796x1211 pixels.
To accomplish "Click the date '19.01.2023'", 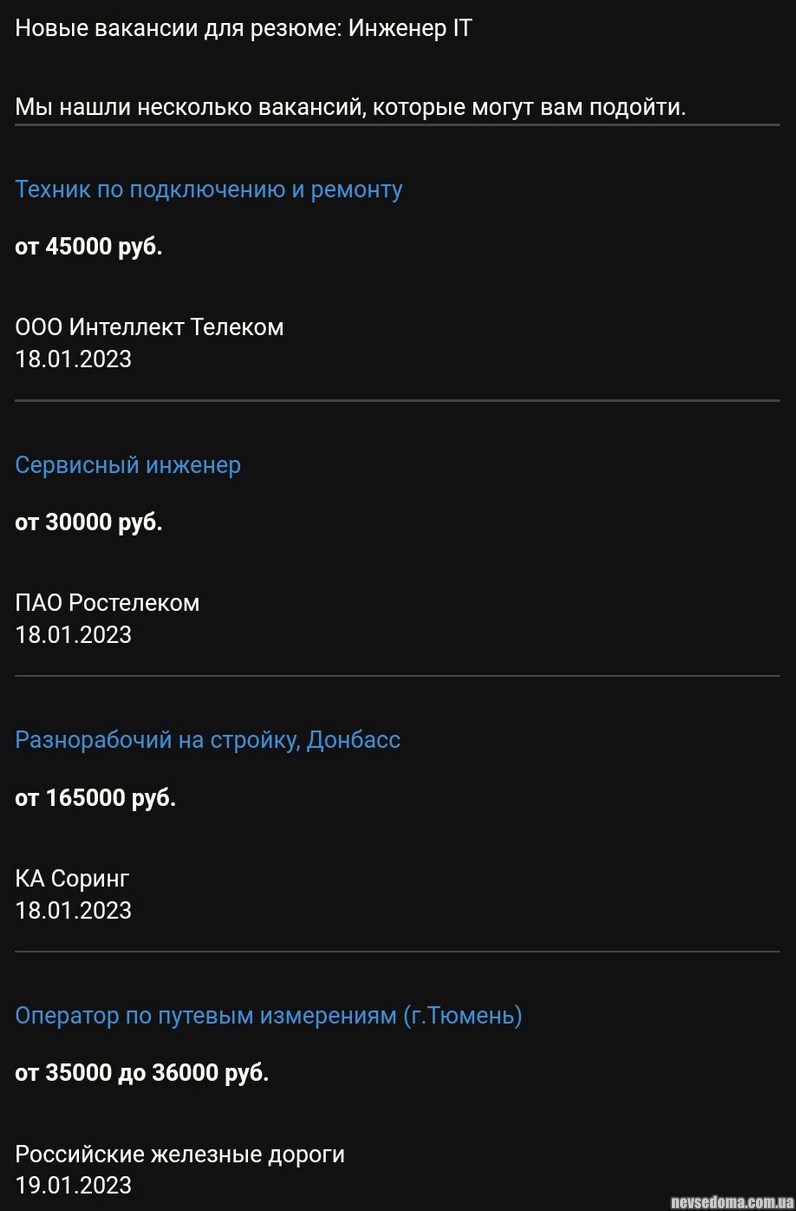I will pyautogui.click(x=73, y=1186).
